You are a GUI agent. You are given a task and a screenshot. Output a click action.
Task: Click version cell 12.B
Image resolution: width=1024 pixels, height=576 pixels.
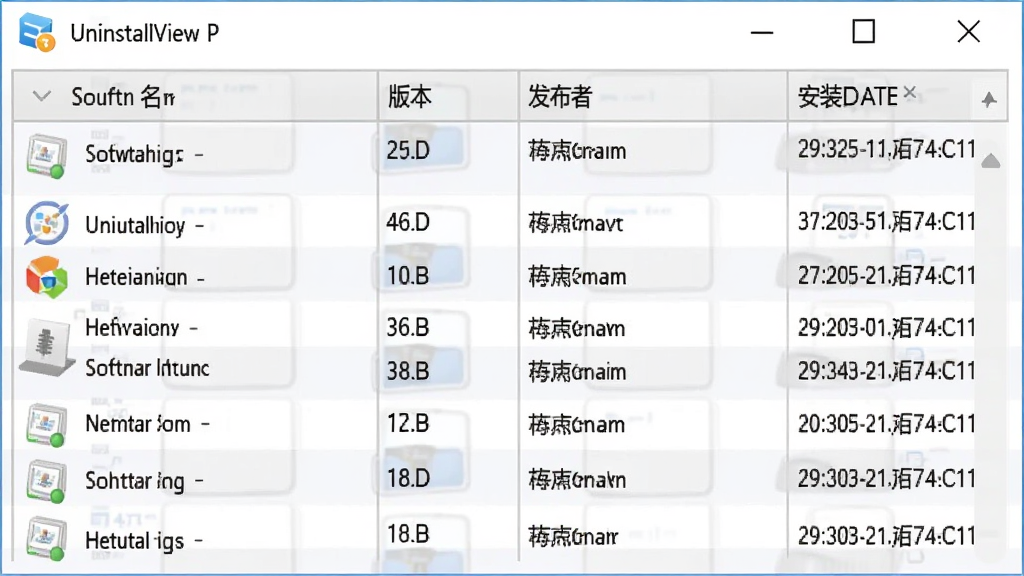pos(408,424)
